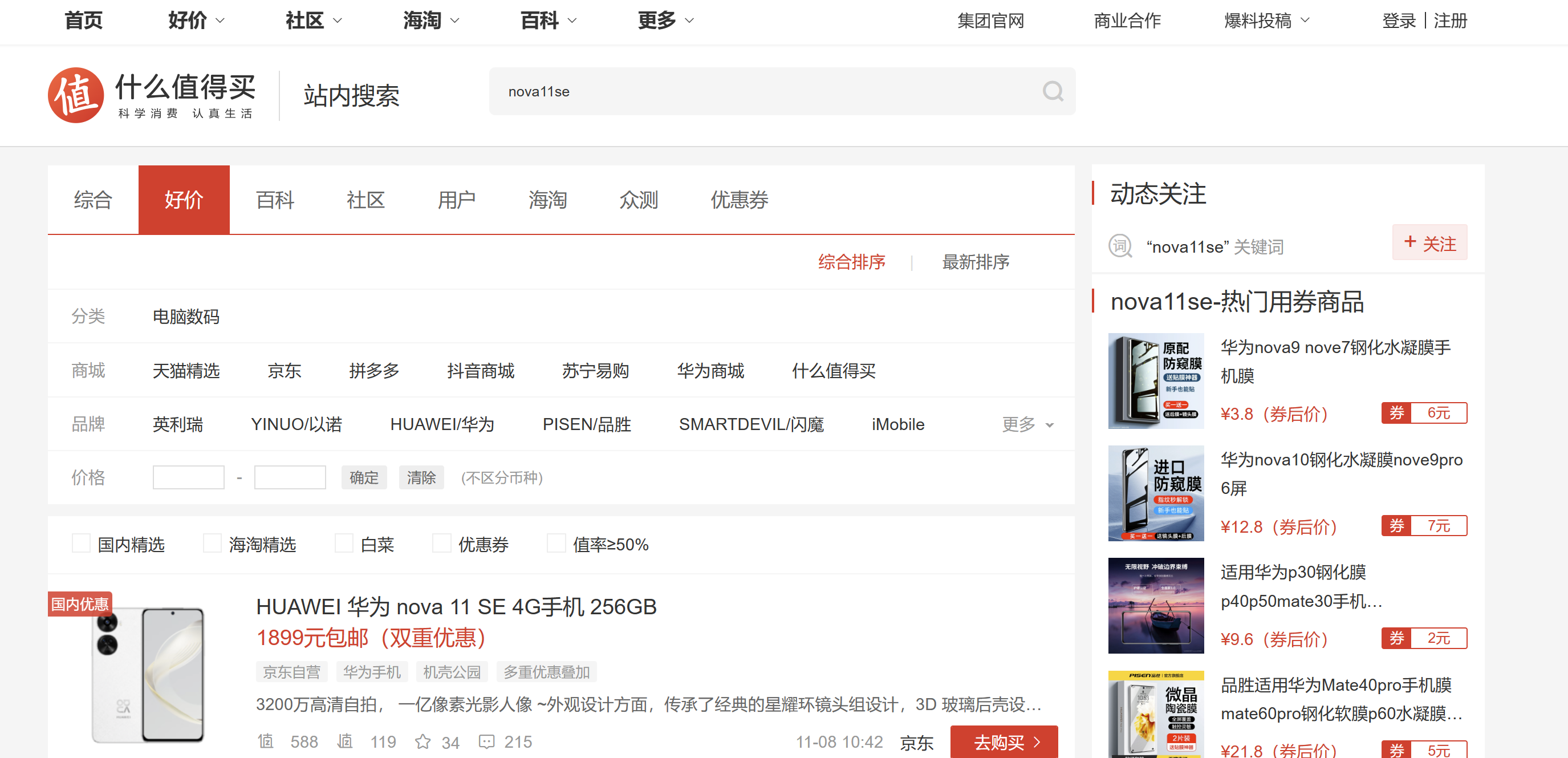
Task: Open the comments bubble icon showing 215
Action: click(486, 741)
